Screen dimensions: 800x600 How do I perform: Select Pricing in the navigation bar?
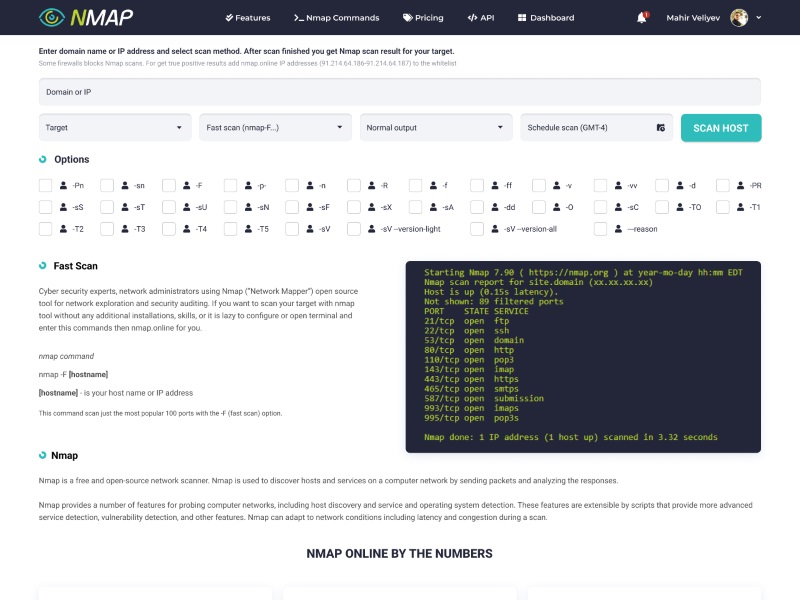(427, 17)
